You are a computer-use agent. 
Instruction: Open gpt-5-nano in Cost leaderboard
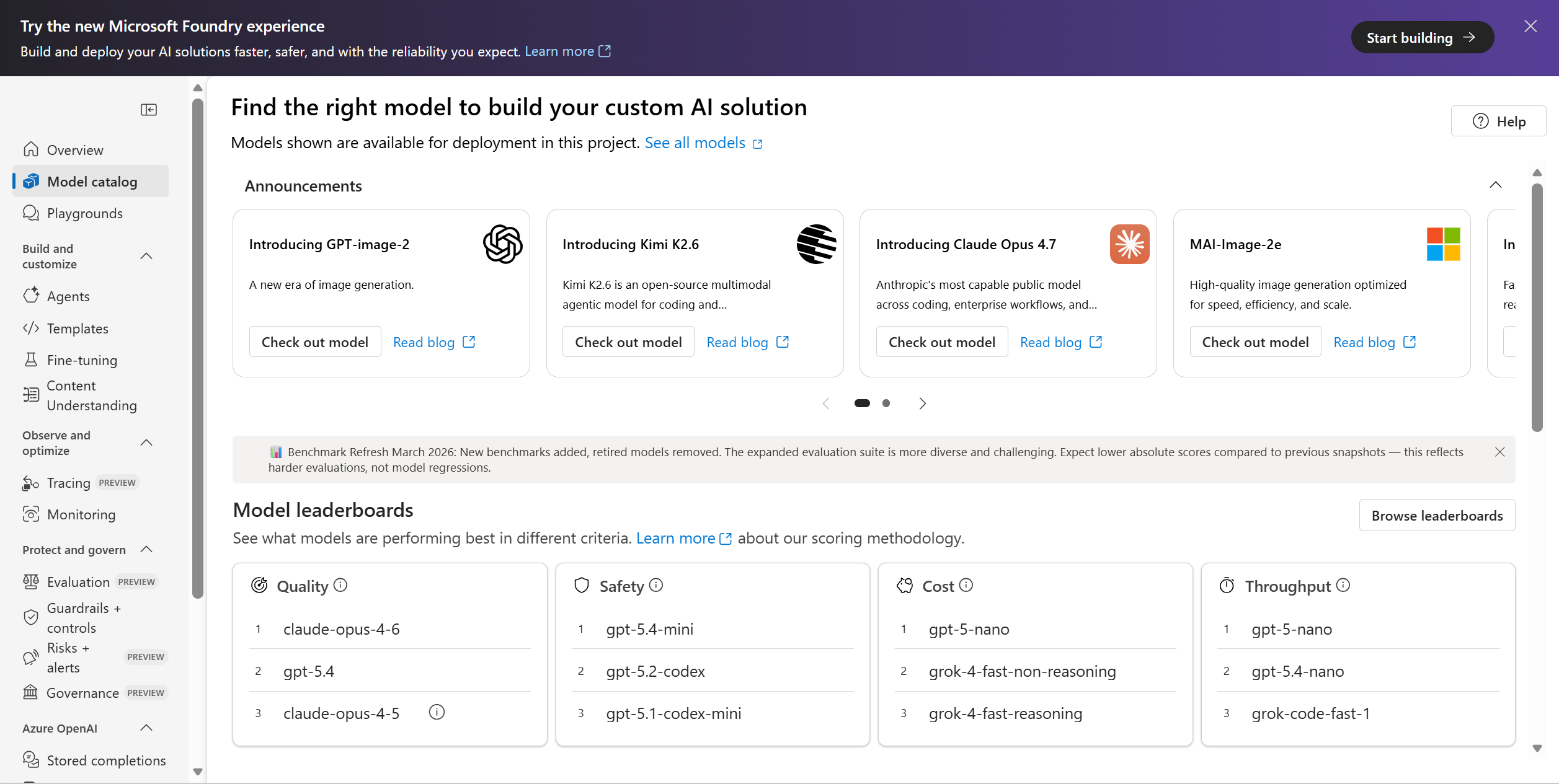[969, 629]
